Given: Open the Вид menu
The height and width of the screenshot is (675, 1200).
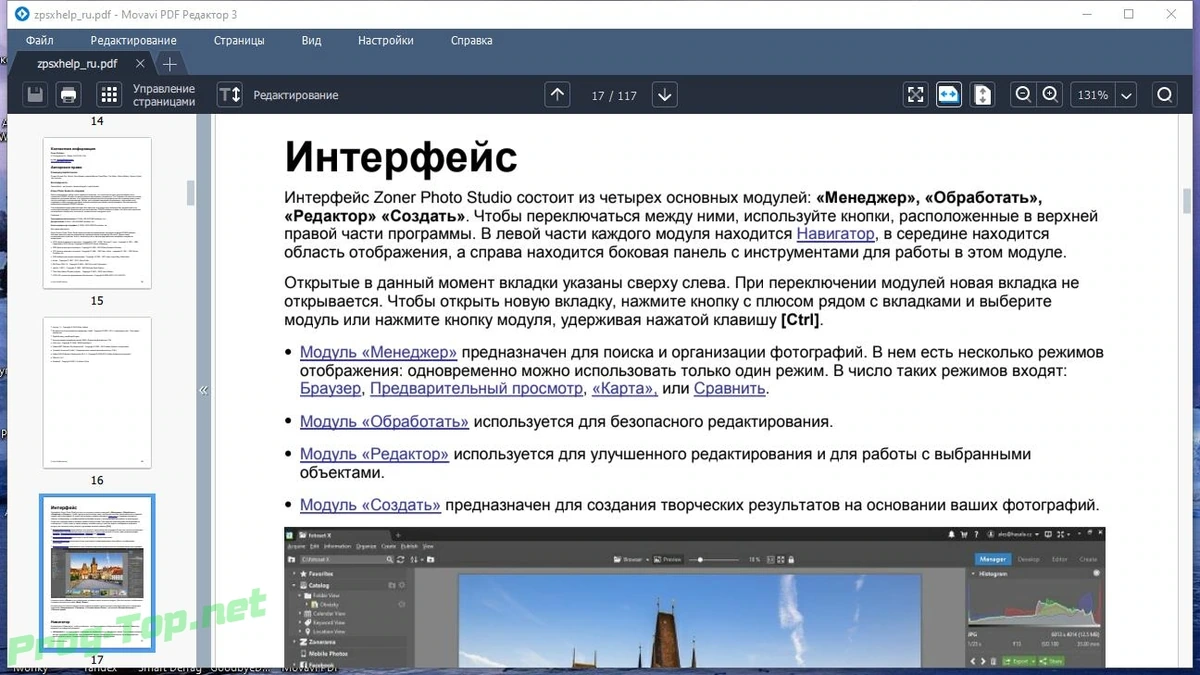Looking at the screenshot, I should (x=311, y=41).
